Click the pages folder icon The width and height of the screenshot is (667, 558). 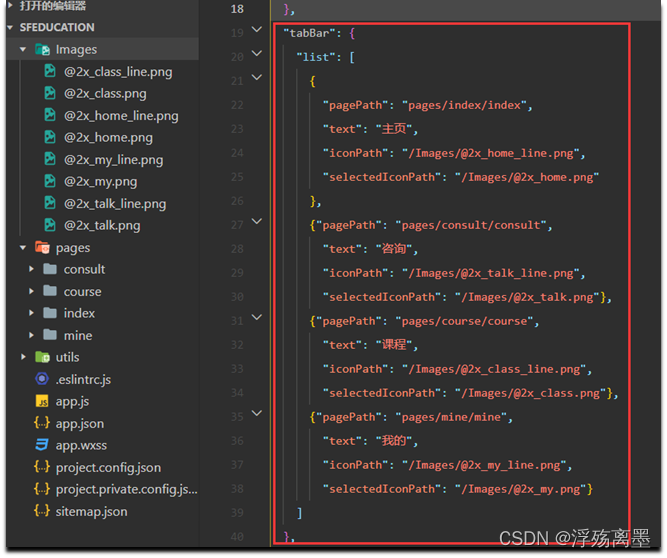43,247
